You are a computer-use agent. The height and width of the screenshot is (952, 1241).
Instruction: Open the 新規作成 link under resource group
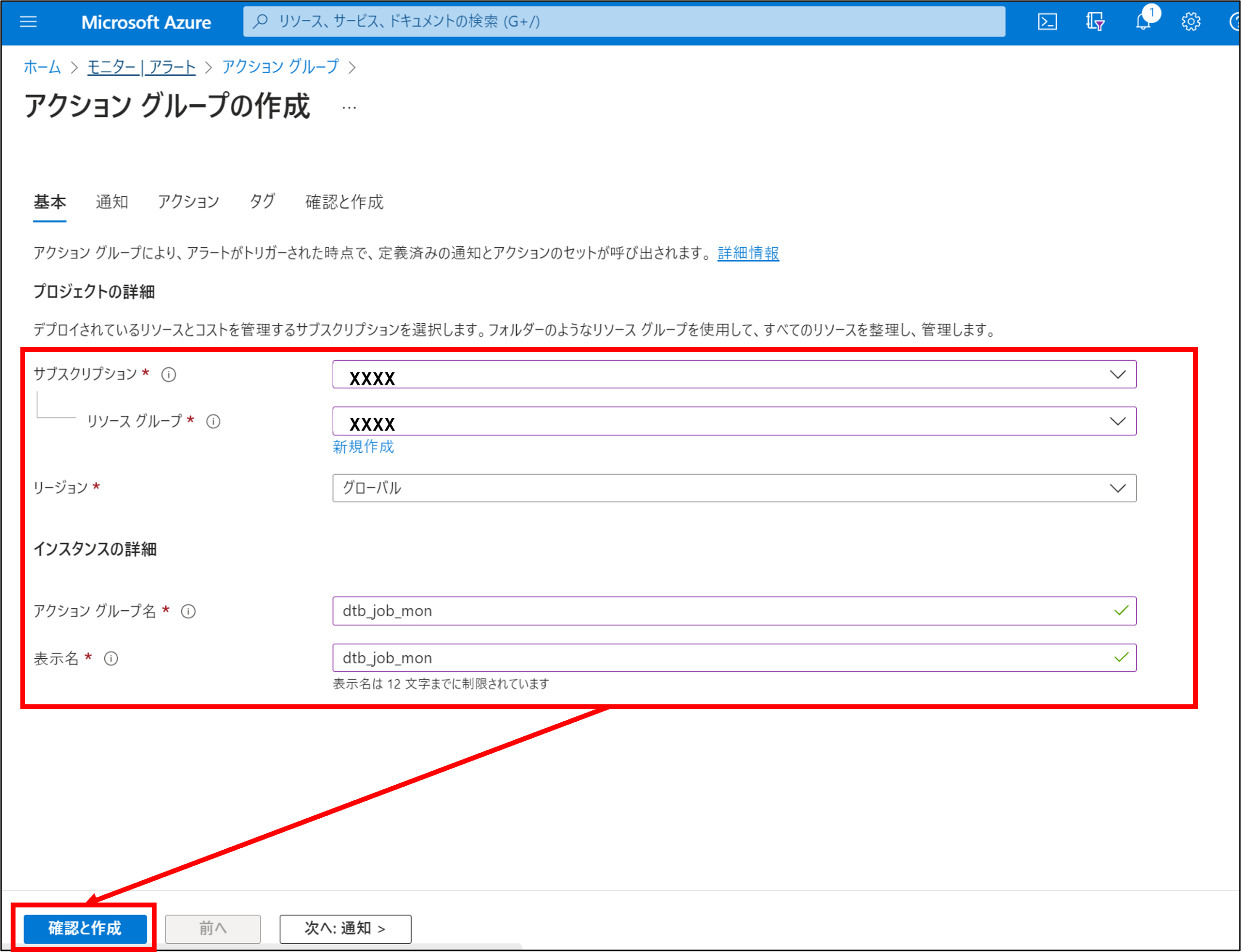click(363, 447)
